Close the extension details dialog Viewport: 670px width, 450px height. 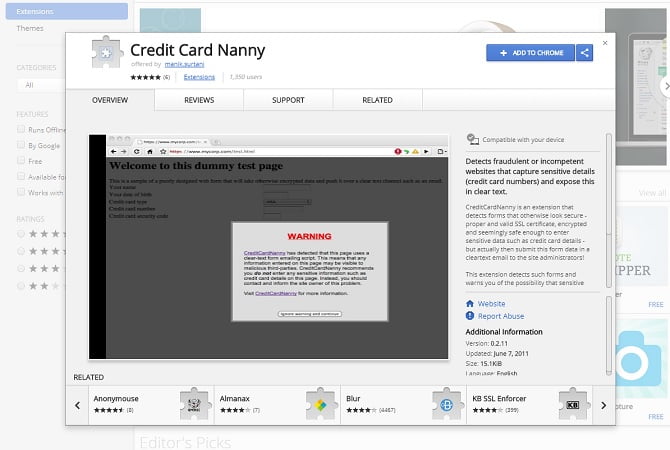(605, 43)
